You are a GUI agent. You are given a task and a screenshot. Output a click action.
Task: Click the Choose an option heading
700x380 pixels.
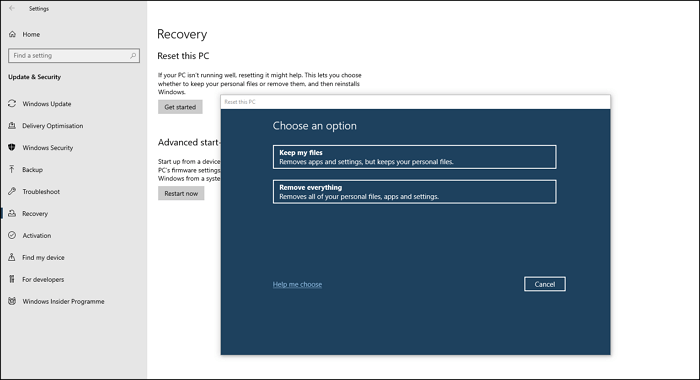(x=314, y=126)
